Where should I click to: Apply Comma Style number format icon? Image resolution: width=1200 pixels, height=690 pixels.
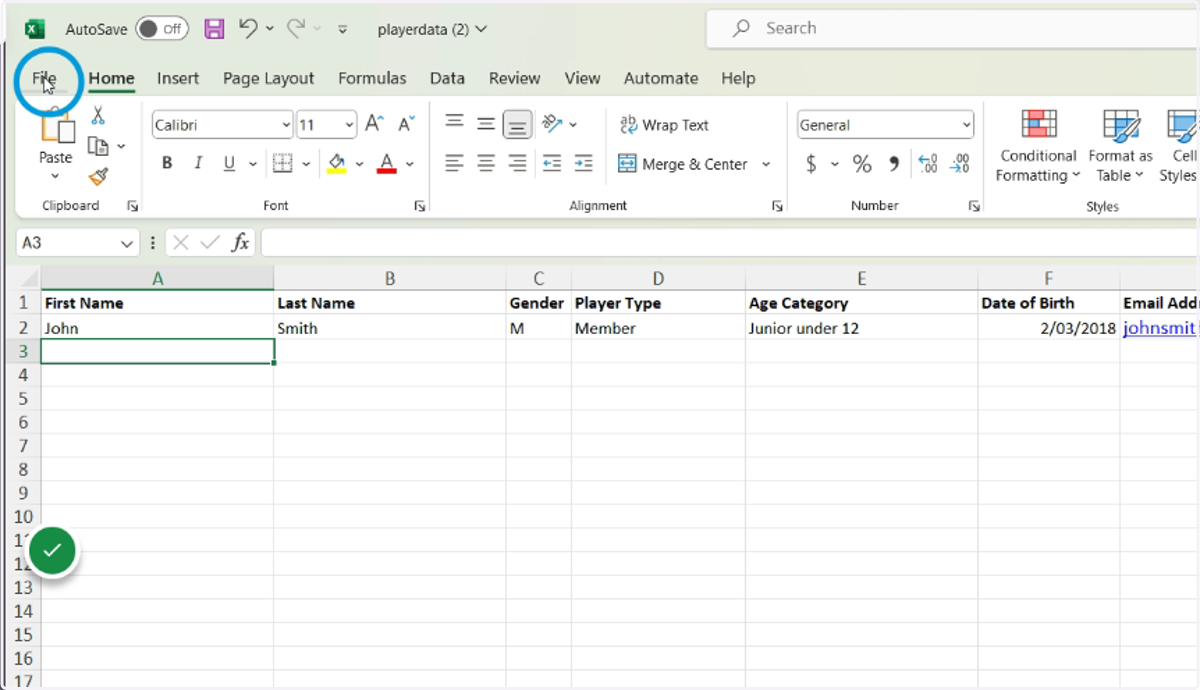[894, 164]
